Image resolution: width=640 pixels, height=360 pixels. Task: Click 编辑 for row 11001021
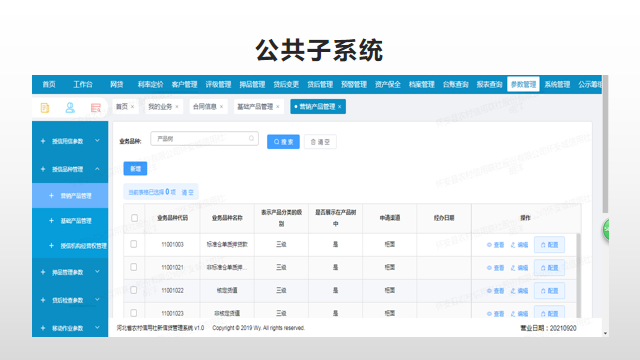point(520,268)
